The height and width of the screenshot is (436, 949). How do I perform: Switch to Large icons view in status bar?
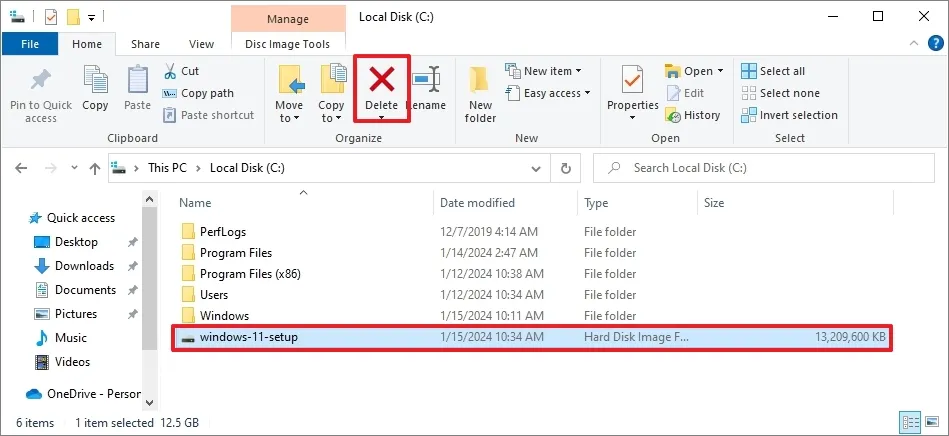933,422
